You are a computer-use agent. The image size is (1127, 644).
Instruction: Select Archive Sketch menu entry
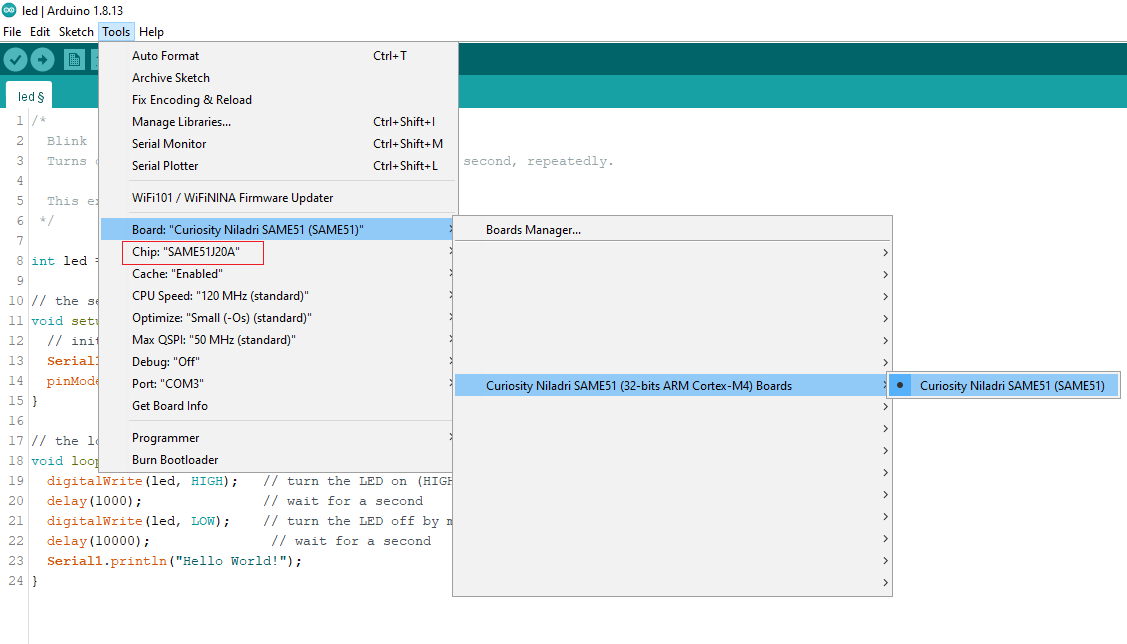pos(277,78)
